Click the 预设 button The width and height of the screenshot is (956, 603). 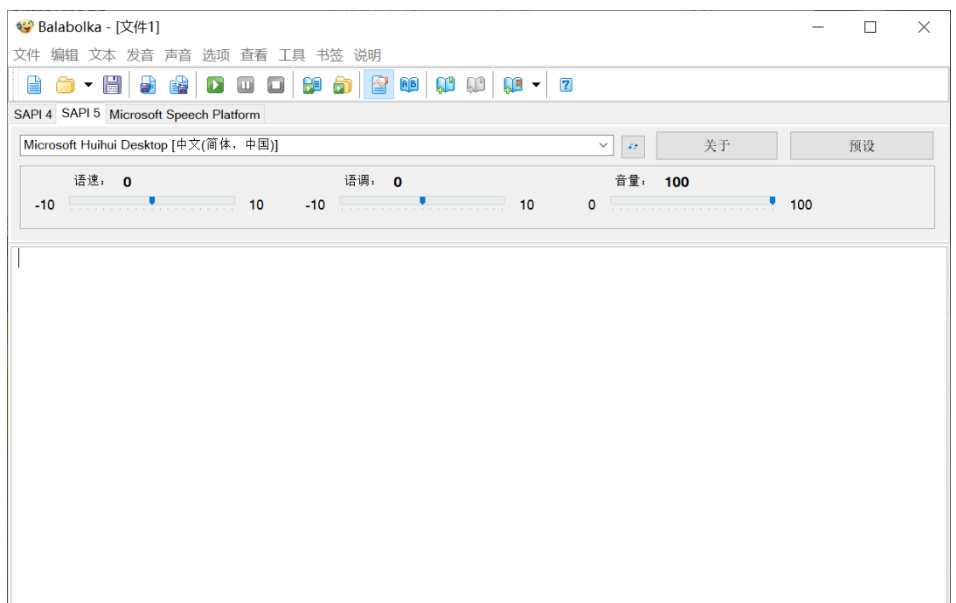point(861,146)
